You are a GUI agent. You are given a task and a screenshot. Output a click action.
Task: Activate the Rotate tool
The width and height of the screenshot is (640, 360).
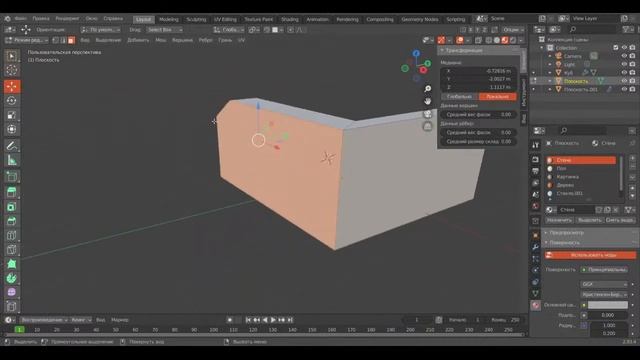11,100
